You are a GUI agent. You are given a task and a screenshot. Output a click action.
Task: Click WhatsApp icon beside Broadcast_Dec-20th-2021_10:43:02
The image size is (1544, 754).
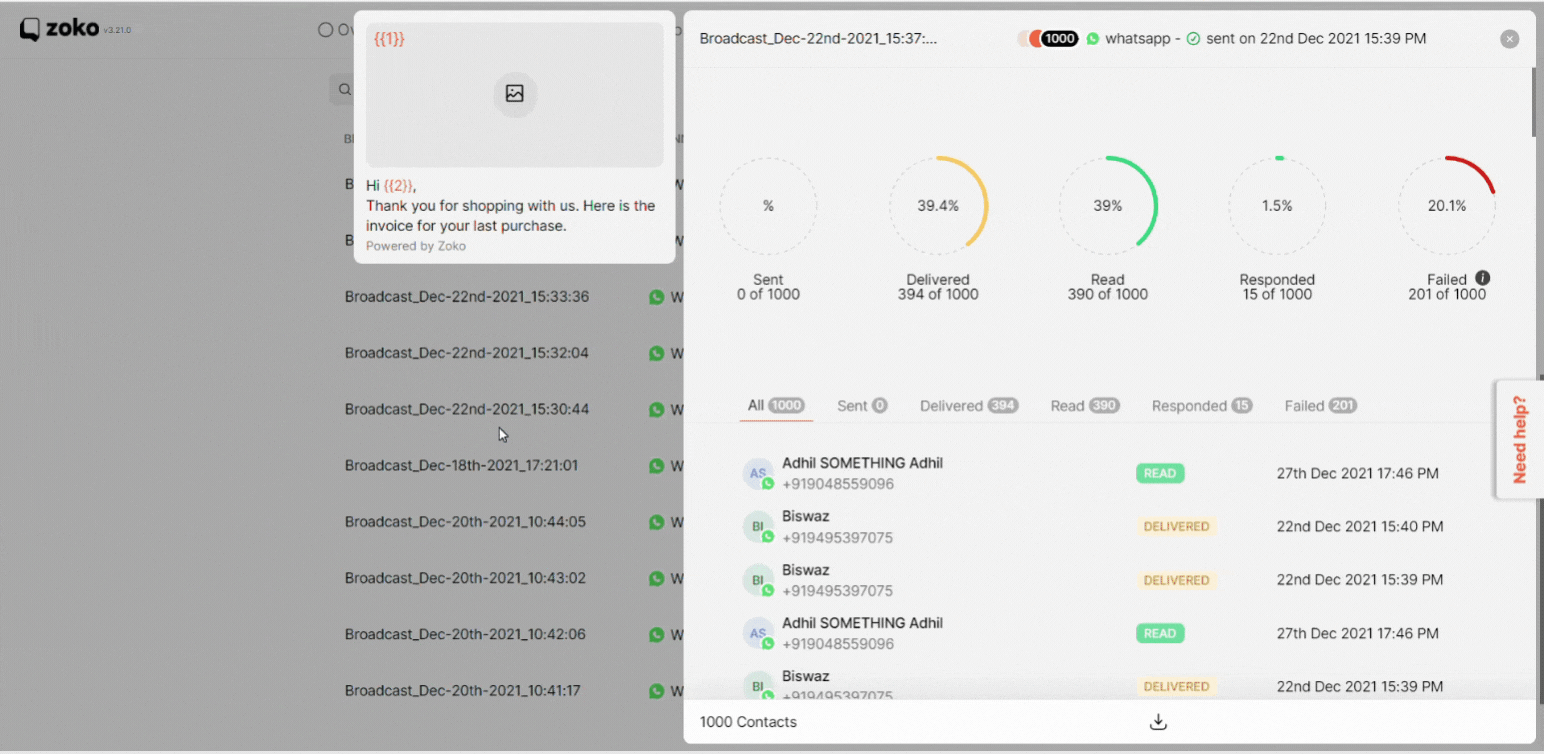657,578
